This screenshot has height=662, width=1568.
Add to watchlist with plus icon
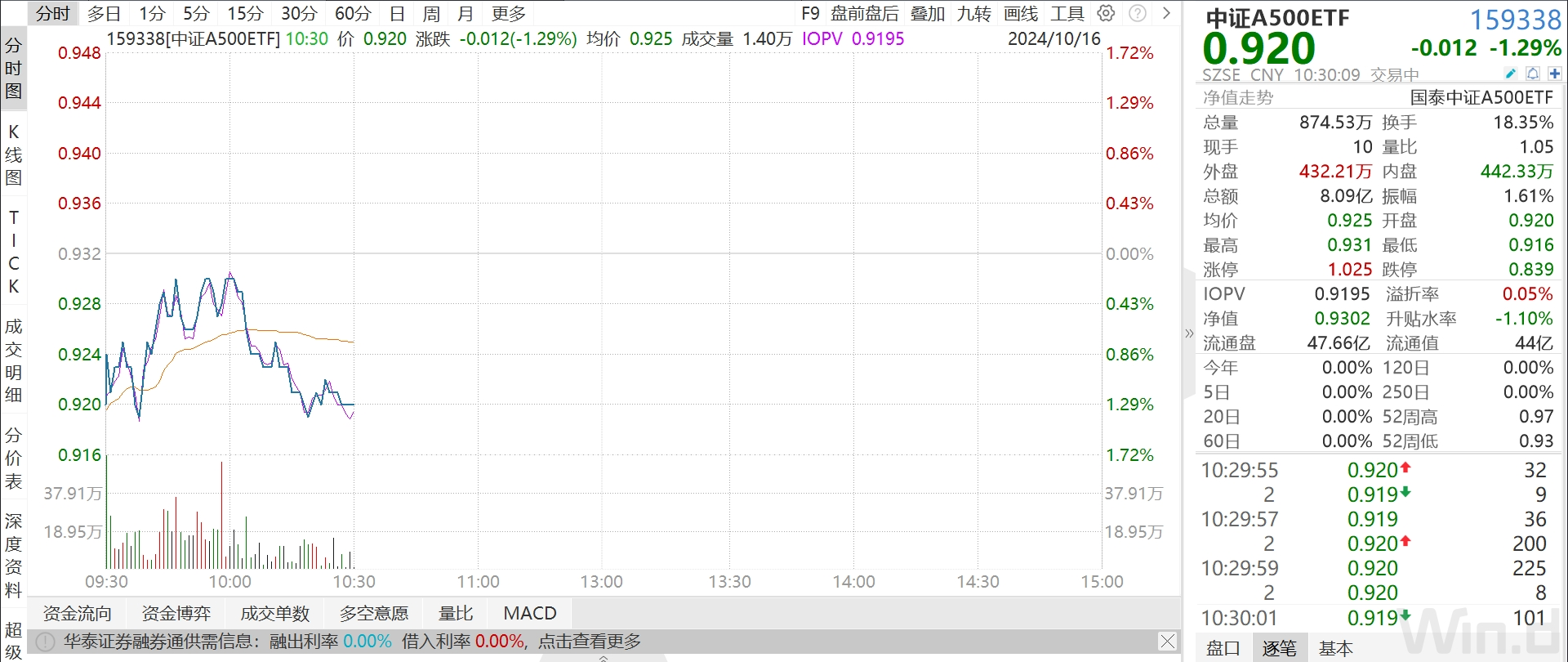point(1555,74)
